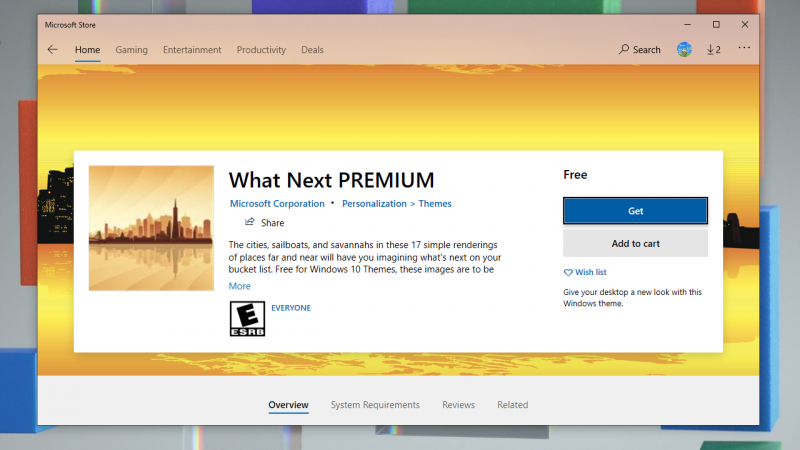This screenshot has width=800, height=450.
Task: Open the Themes category link
Action: click(x=435, y=204)
